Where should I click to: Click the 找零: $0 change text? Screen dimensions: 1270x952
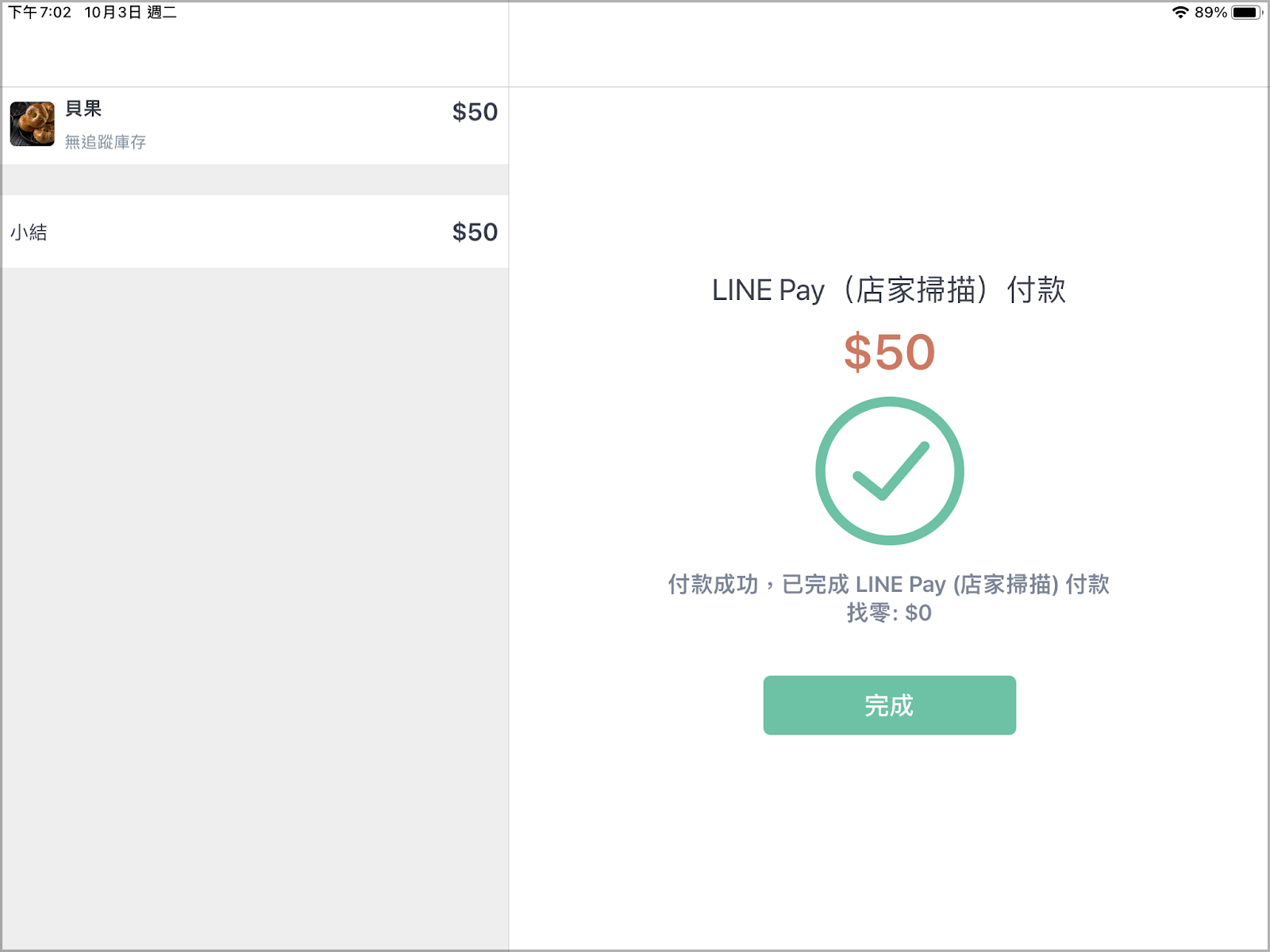pos(889,612)
